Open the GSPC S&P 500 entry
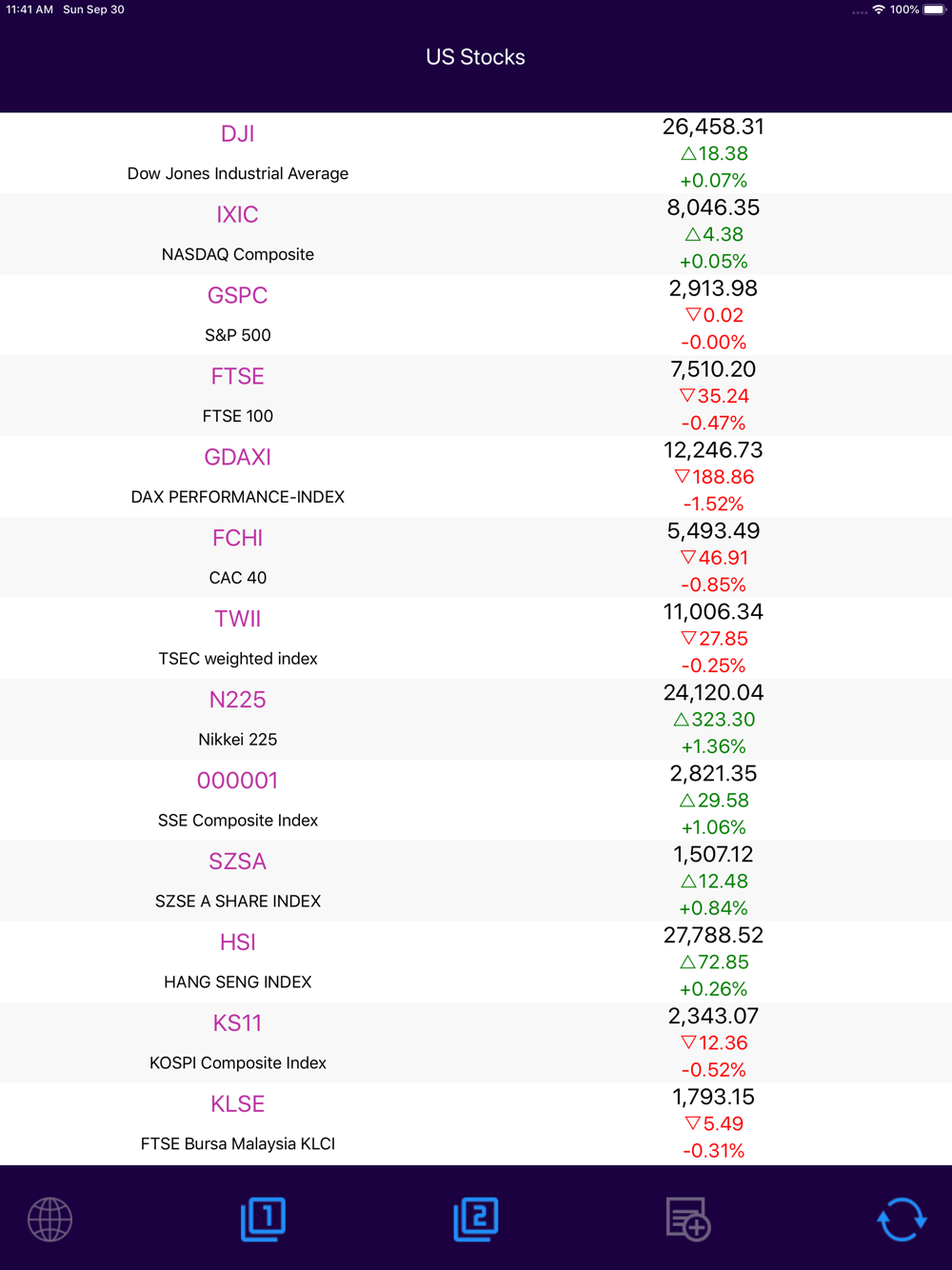 (476, 315)
